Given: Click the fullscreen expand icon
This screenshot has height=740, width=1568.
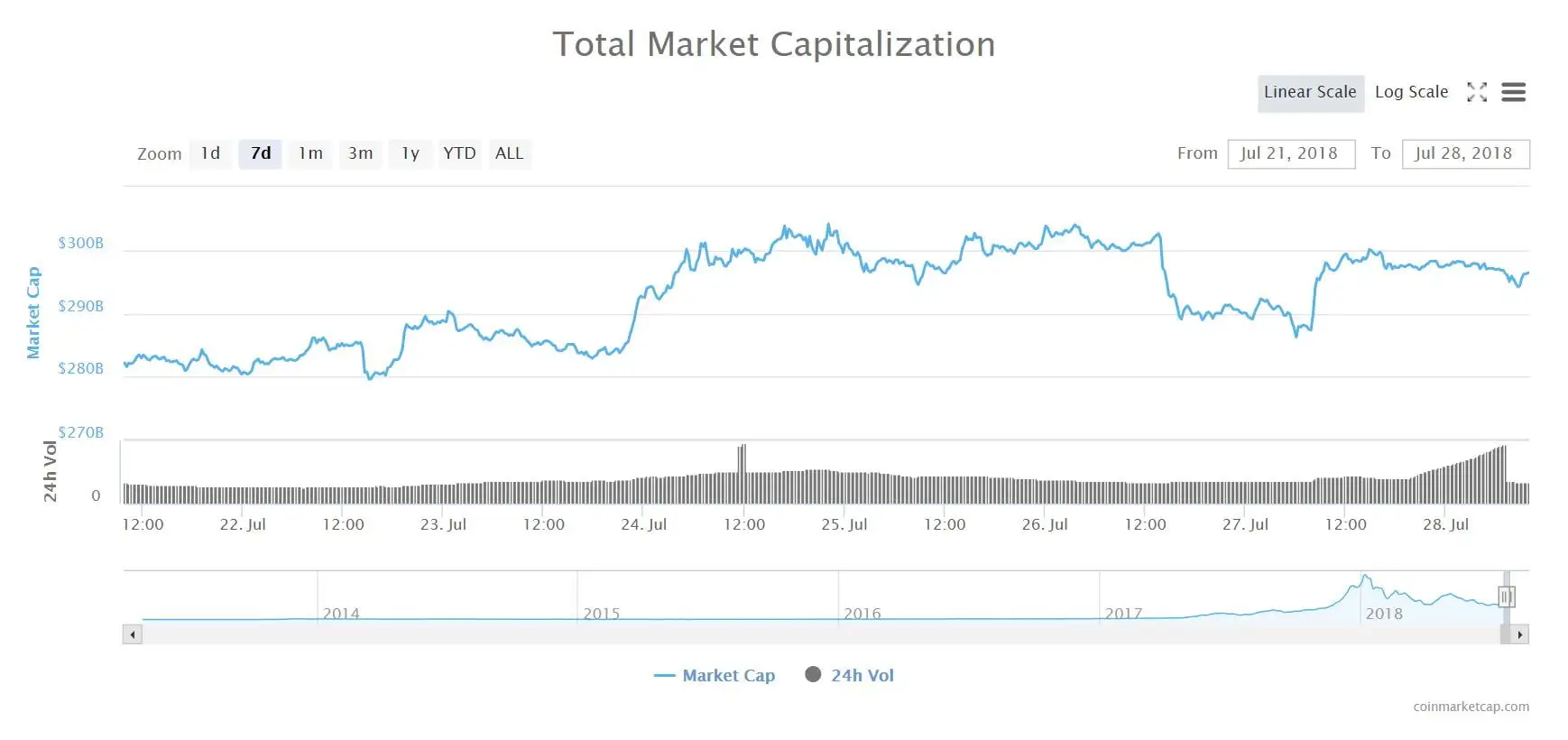Looking at the screenshot, I should click(x=1477, y=92).
